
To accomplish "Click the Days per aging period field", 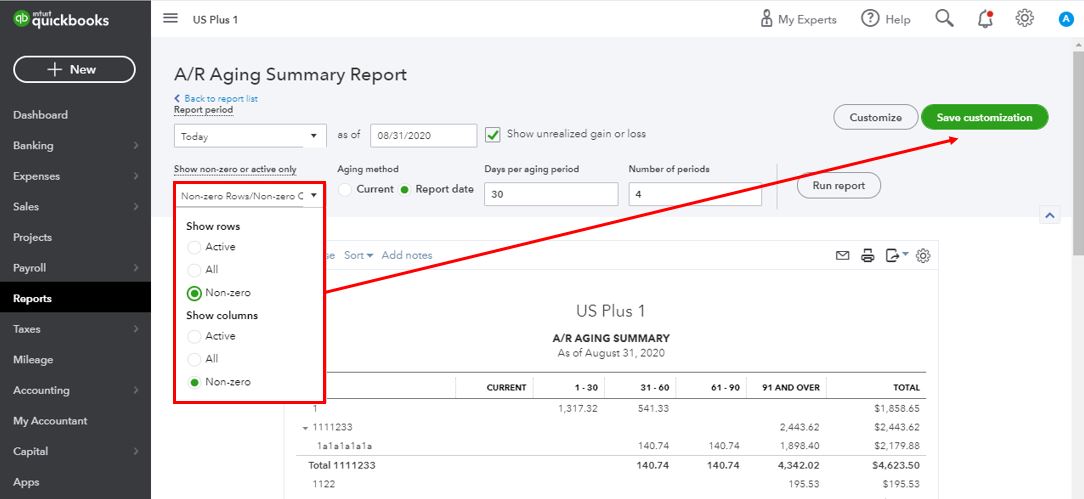I will [550, 194].
